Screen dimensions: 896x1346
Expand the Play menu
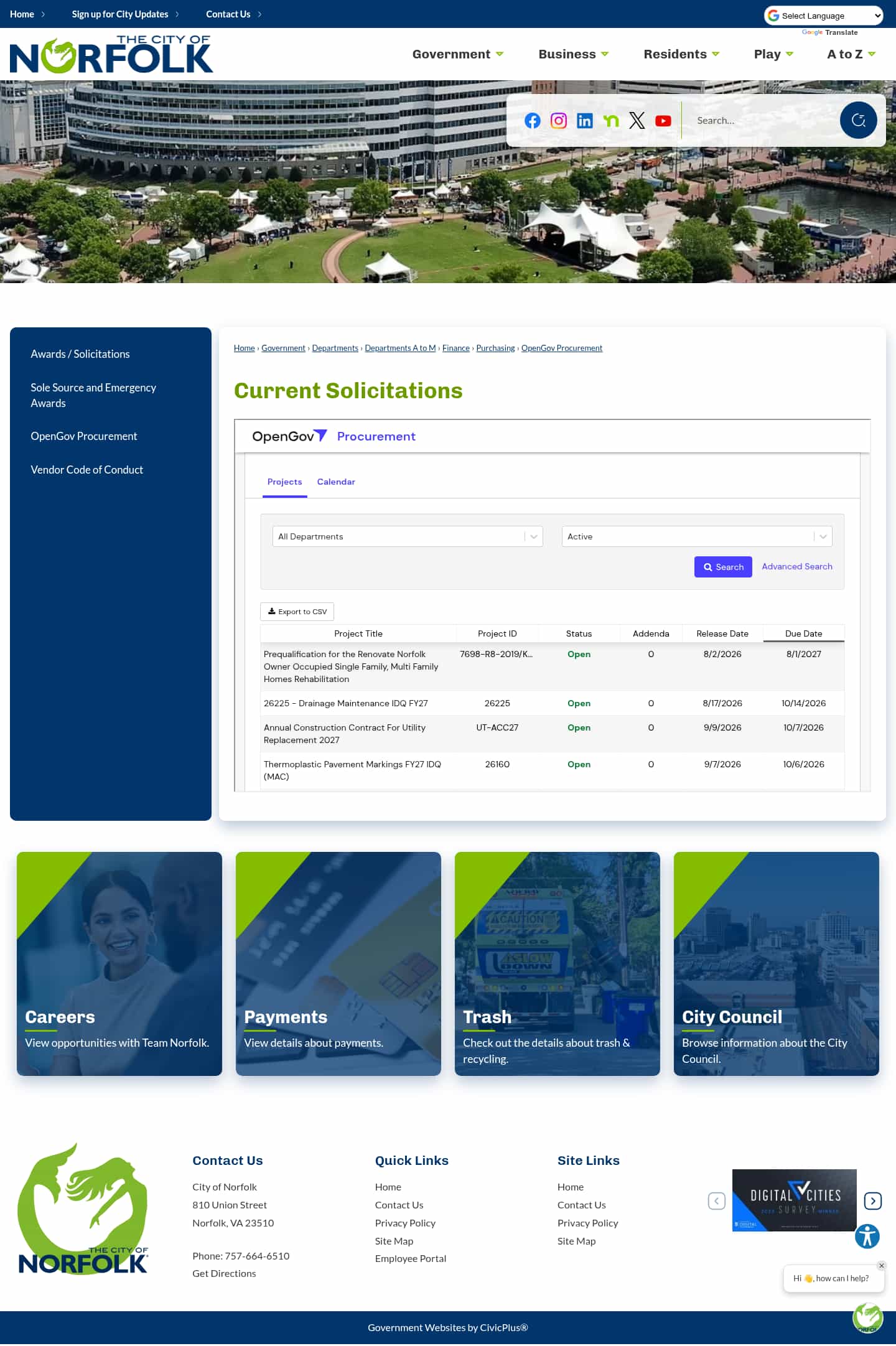click(x=774, y=54)
